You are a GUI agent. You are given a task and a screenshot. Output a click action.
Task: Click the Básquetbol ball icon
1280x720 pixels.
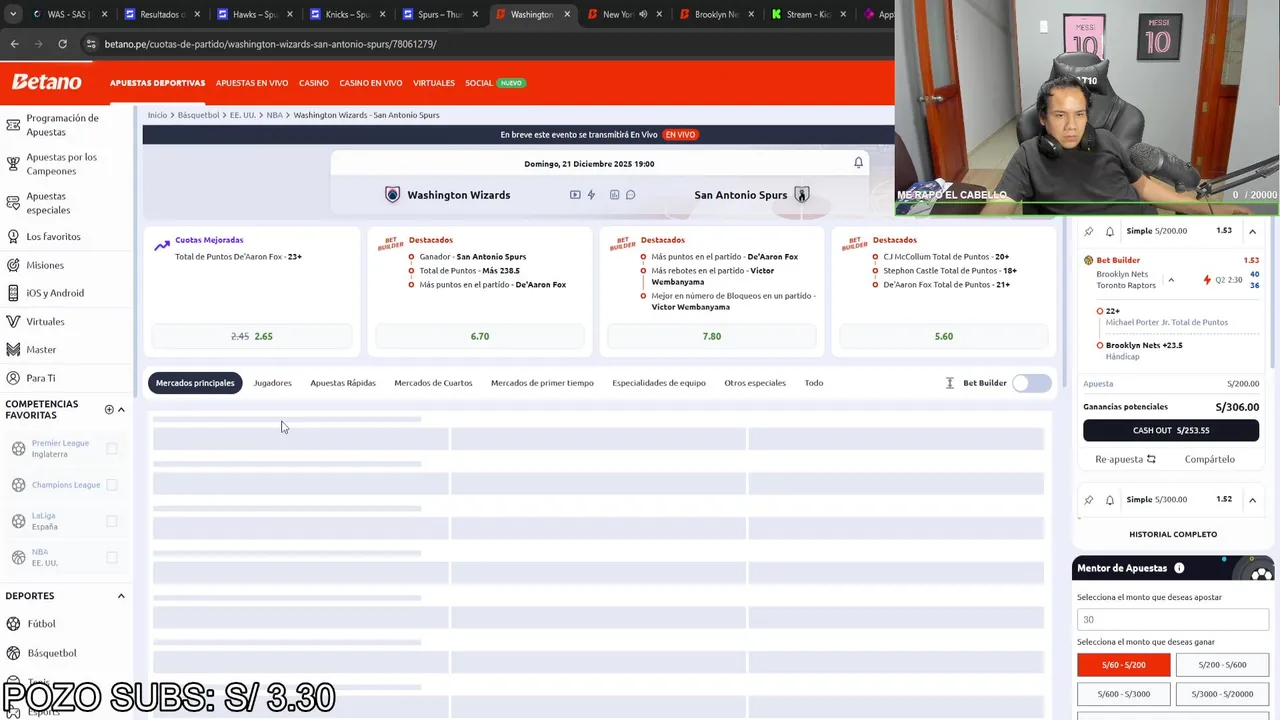[x=13, y=653]
